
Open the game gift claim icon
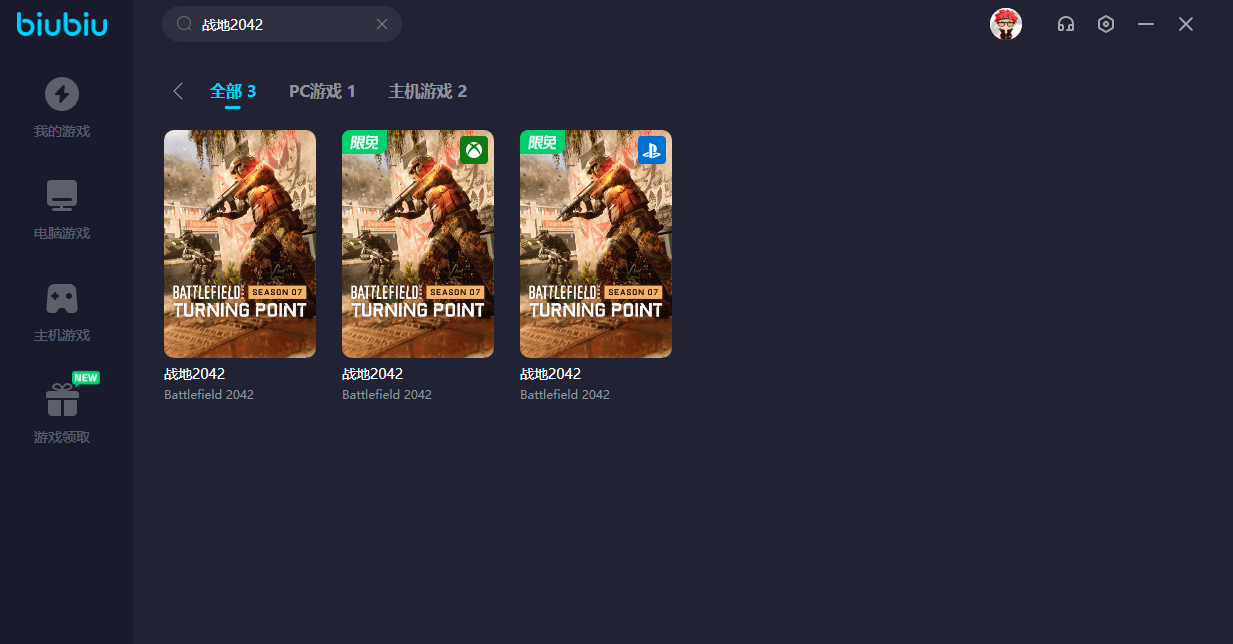[62, 400]
